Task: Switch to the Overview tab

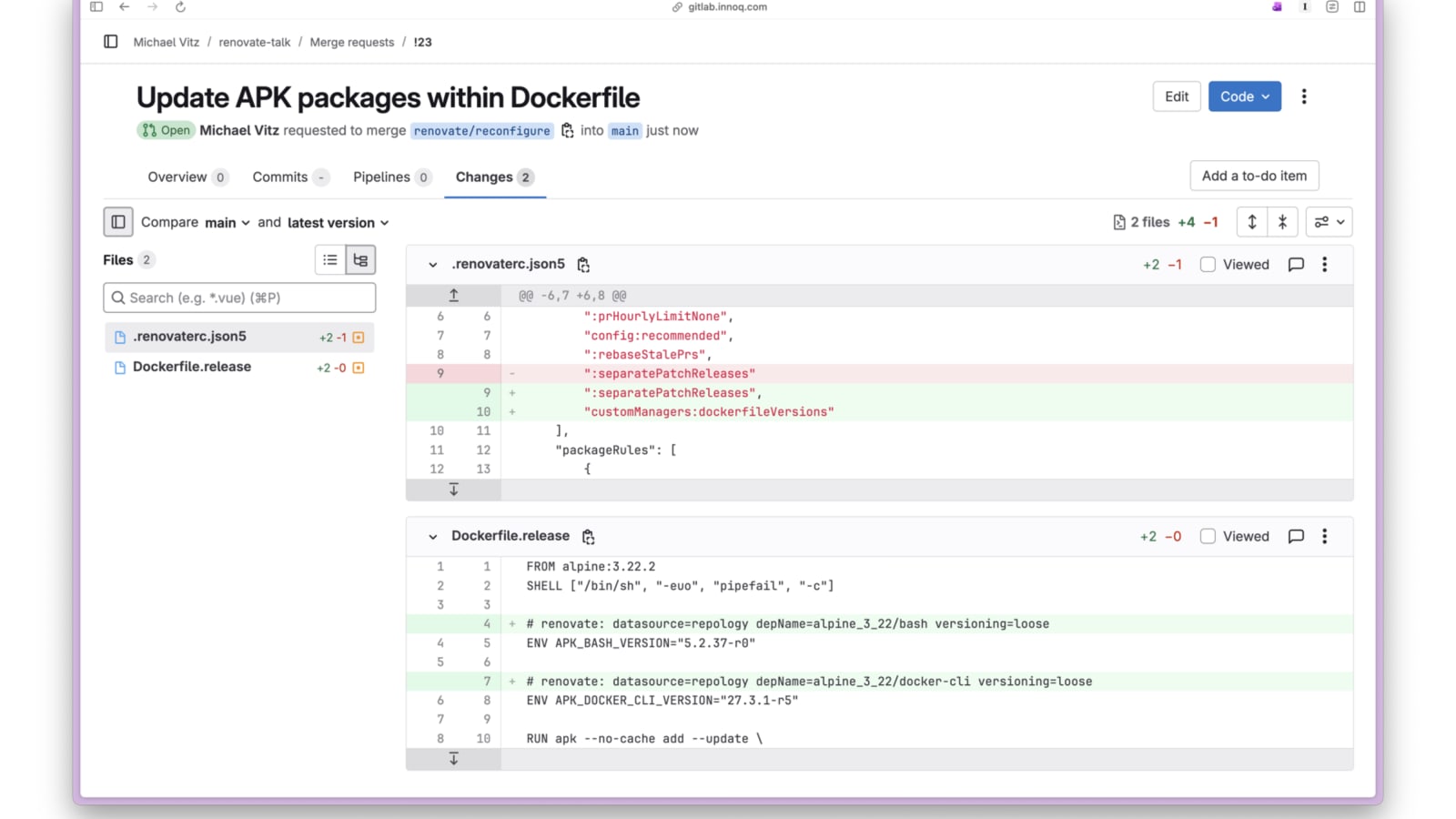Action: tap(187, 177)
